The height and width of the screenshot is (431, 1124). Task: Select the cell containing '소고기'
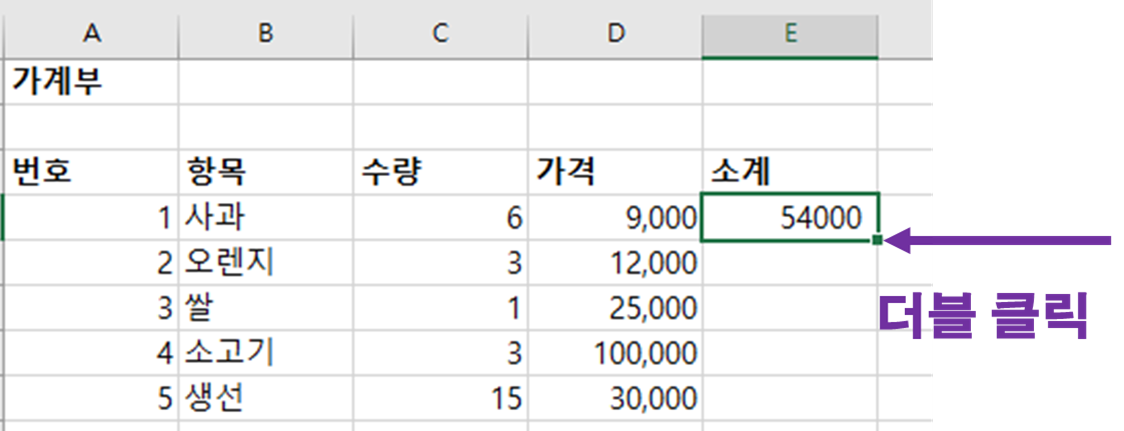coord(265,354)
